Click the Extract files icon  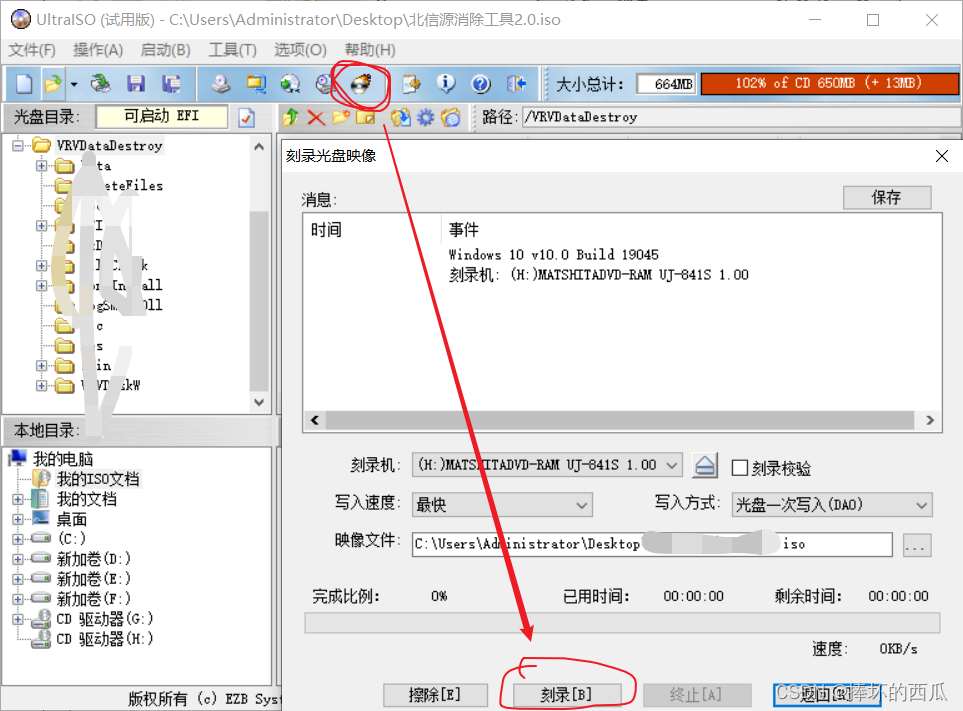pos(400,117)
